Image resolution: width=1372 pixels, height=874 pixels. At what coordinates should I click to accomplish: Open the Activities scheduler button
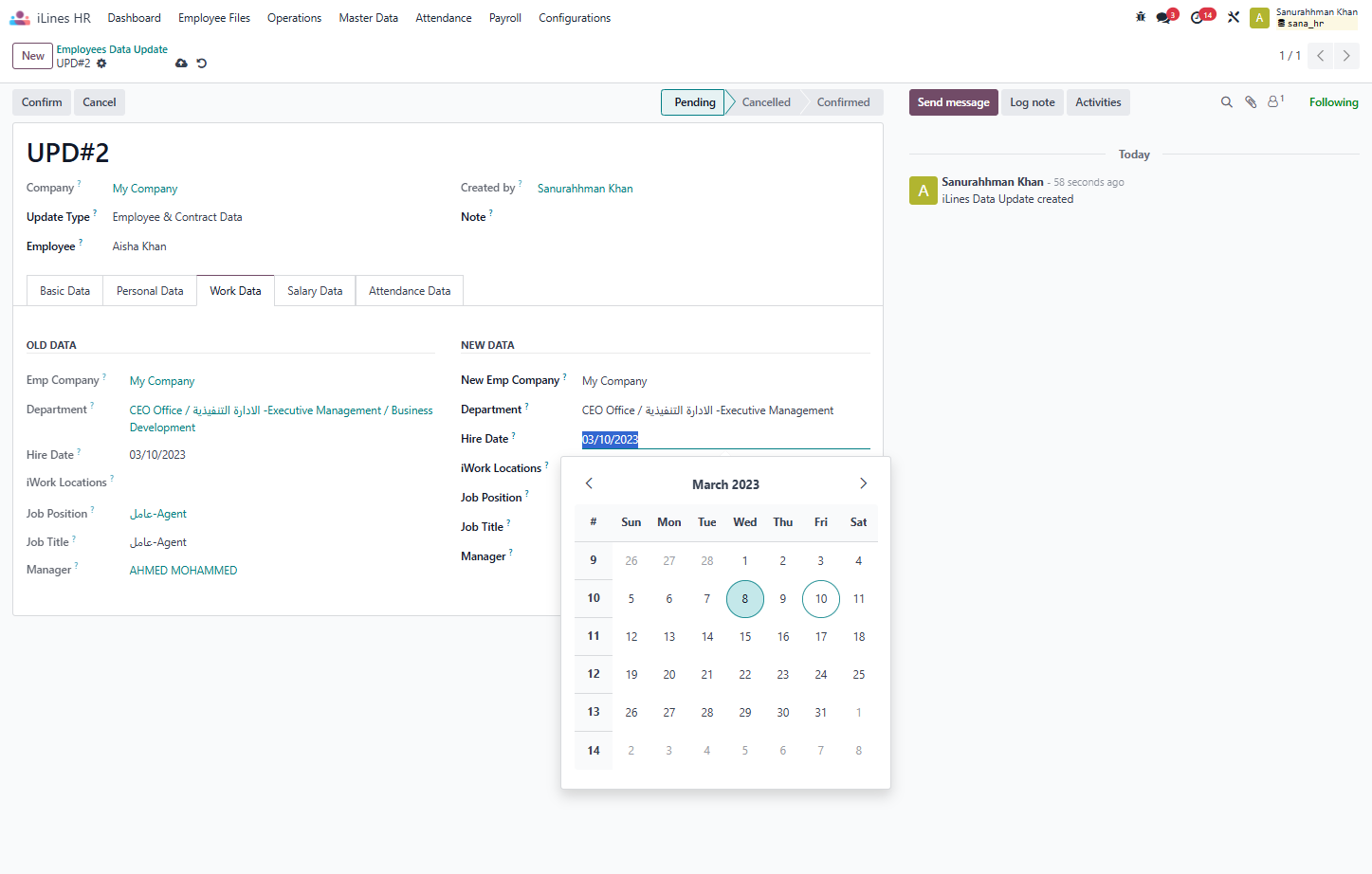(x=1098, y=102)
